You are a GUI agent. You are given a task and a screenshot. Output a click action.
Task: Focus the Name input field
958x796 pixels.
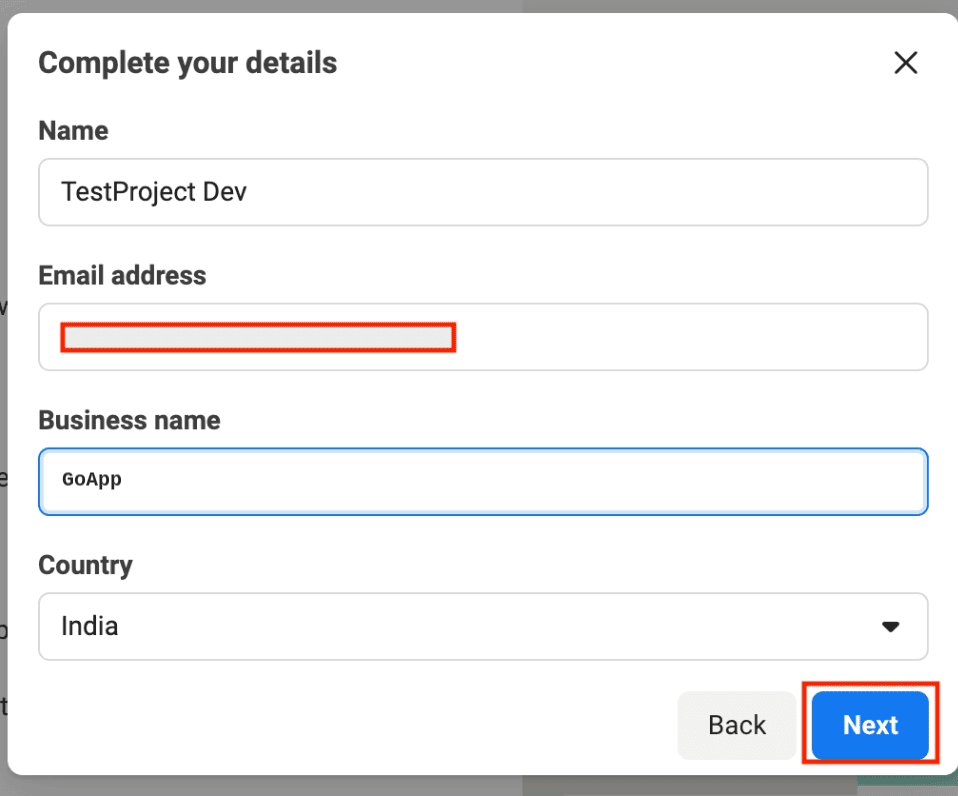pyautogui.click(x=483, y=192)
